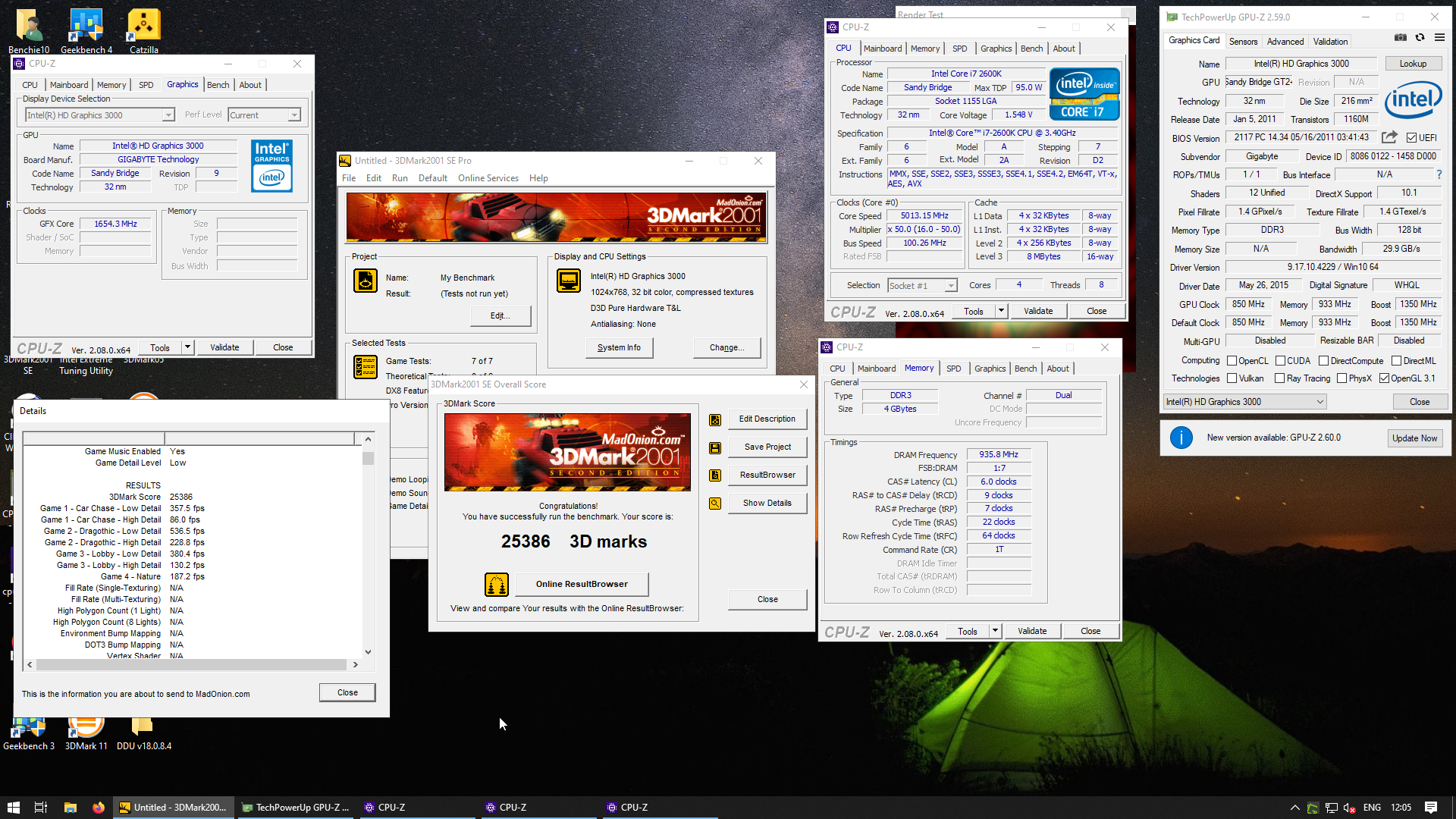Click the blue info icon in GPU-Z
Viewport: 1456px width, 819px height.
(x=1181, y=438)
